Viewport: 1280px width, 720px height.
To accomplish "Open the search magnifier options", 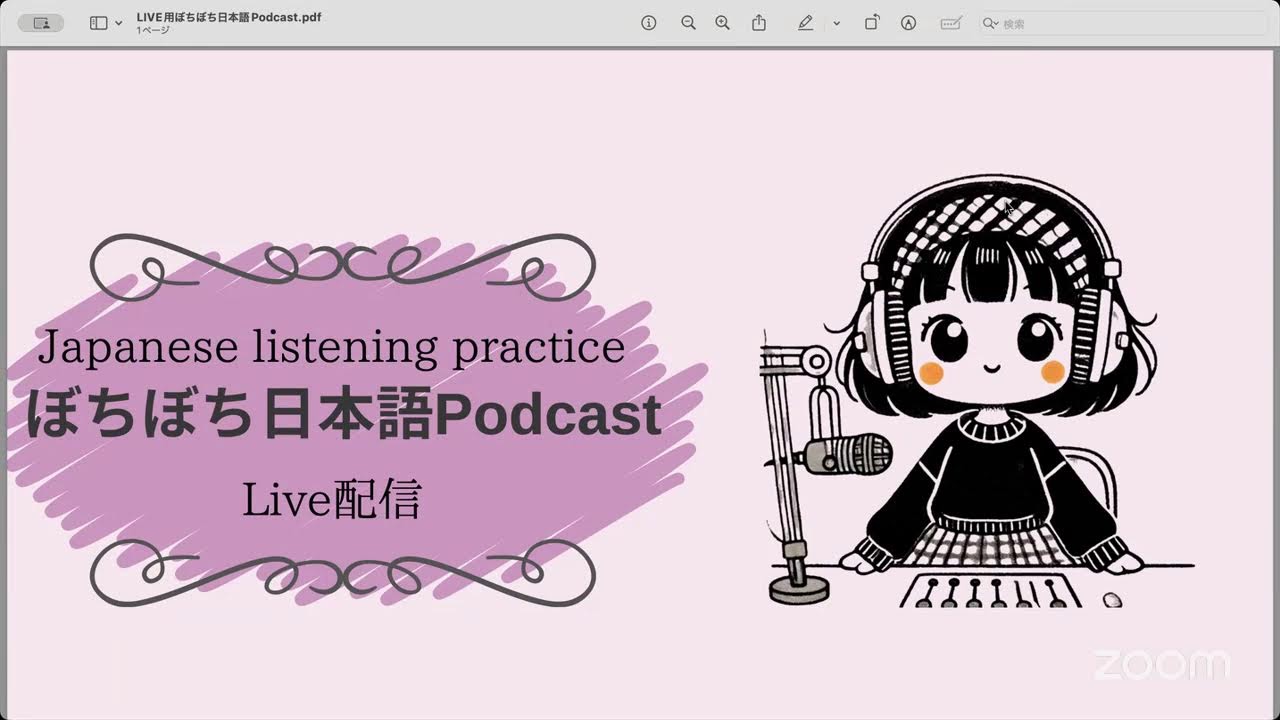I will tap(991, 23).
